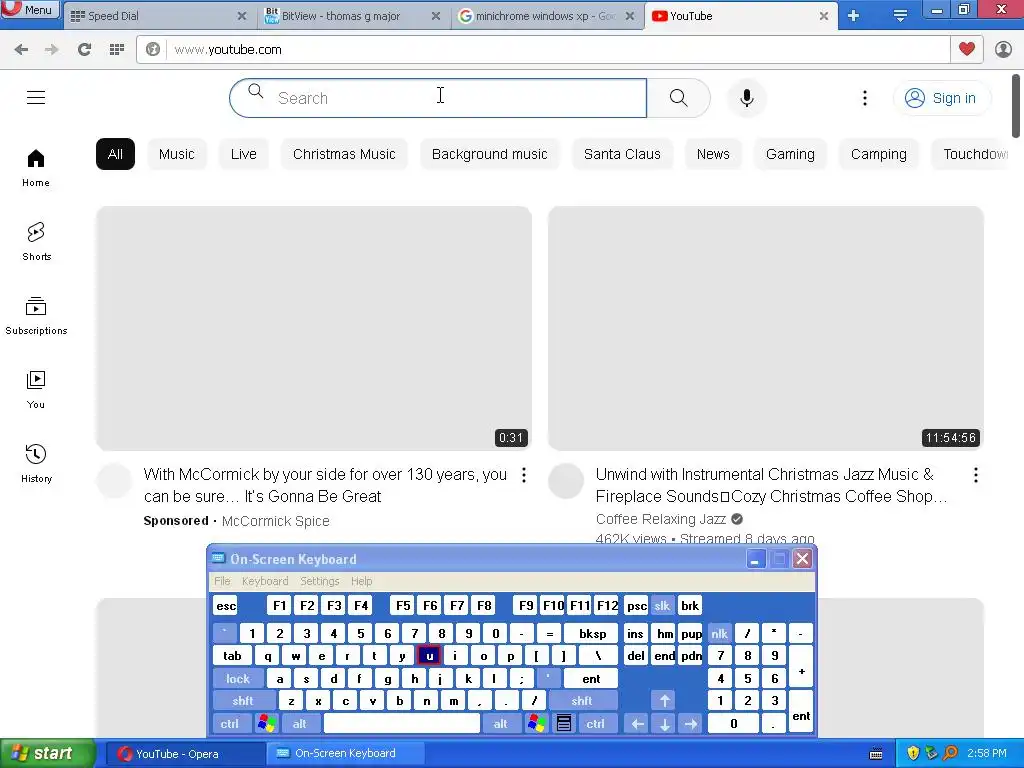Open the tab list menu icon
1024x768 pixels.
pyautogui.click(x=900, y=16)
